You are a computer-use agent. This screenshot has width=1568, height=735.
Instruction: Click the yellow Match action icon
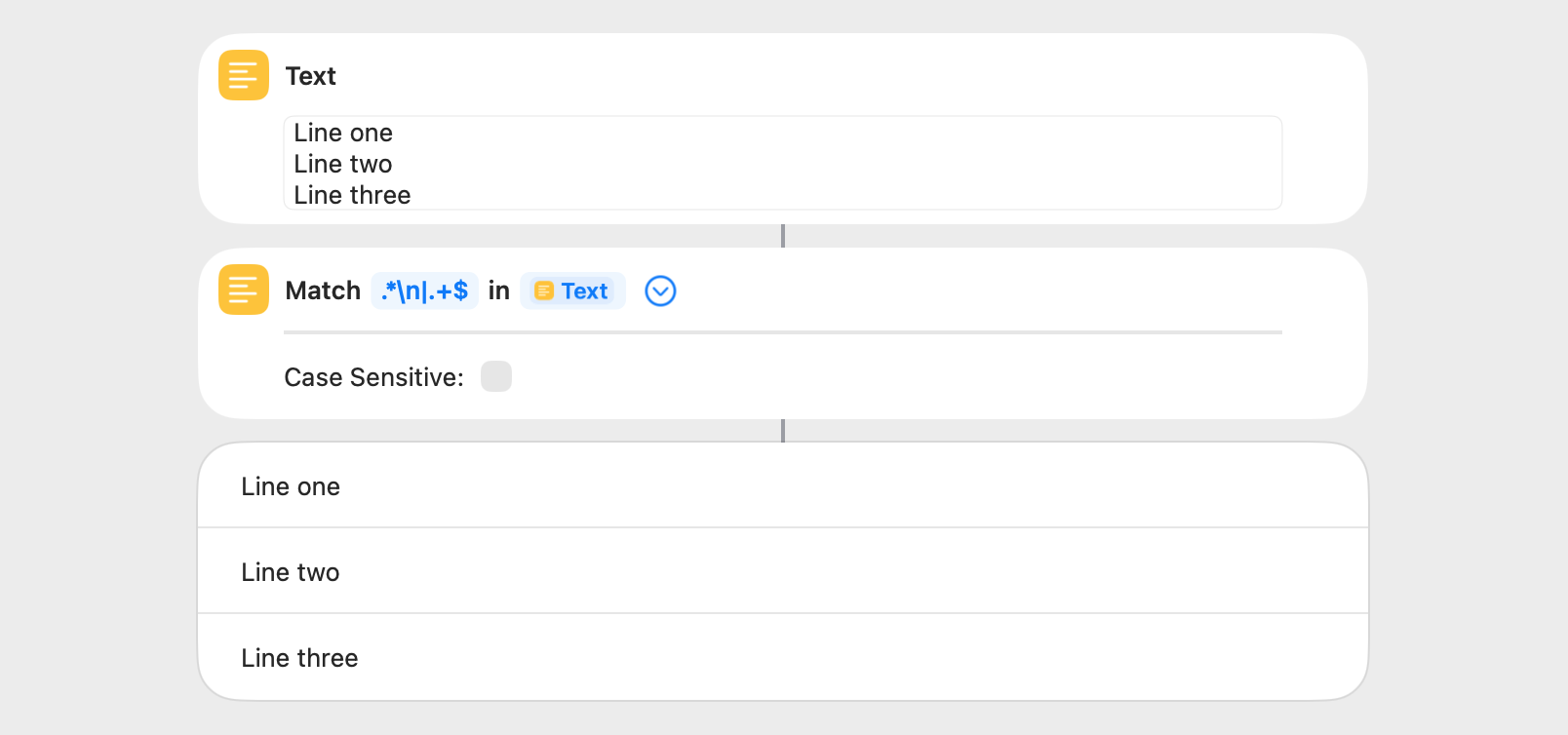tap(243, 290)
